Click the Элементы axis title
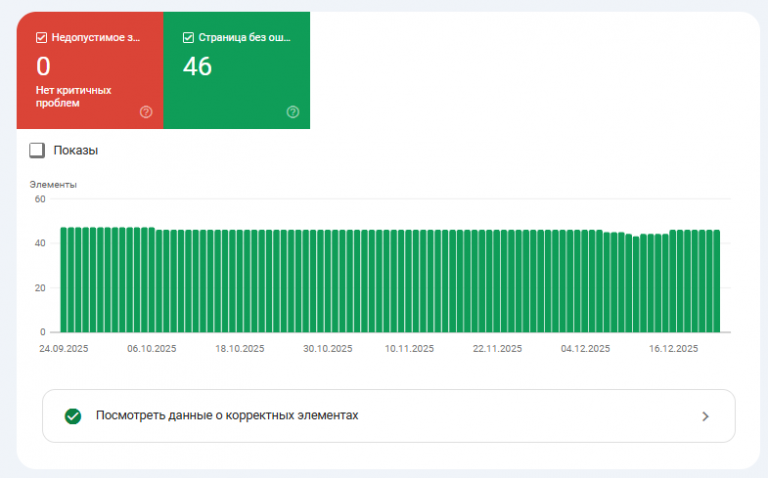Image resolution: width=768 pixels, height=478 pixels. pos(53,185)
